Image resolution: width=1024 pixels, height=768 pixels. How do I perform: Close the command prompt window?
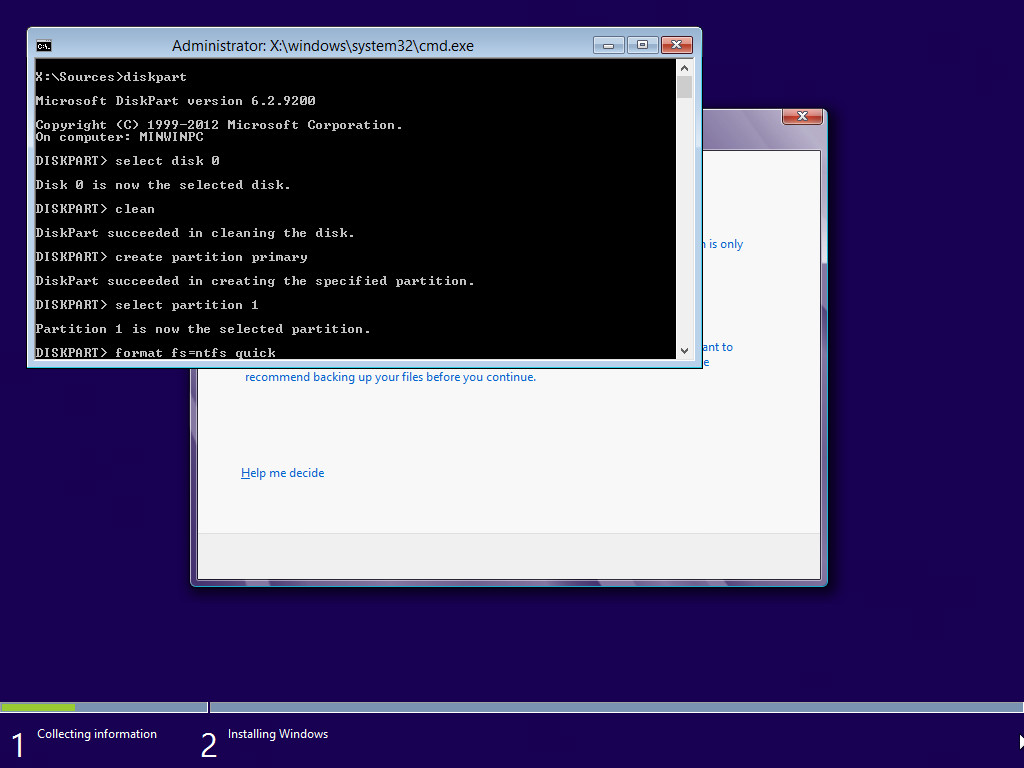point(677,45)
